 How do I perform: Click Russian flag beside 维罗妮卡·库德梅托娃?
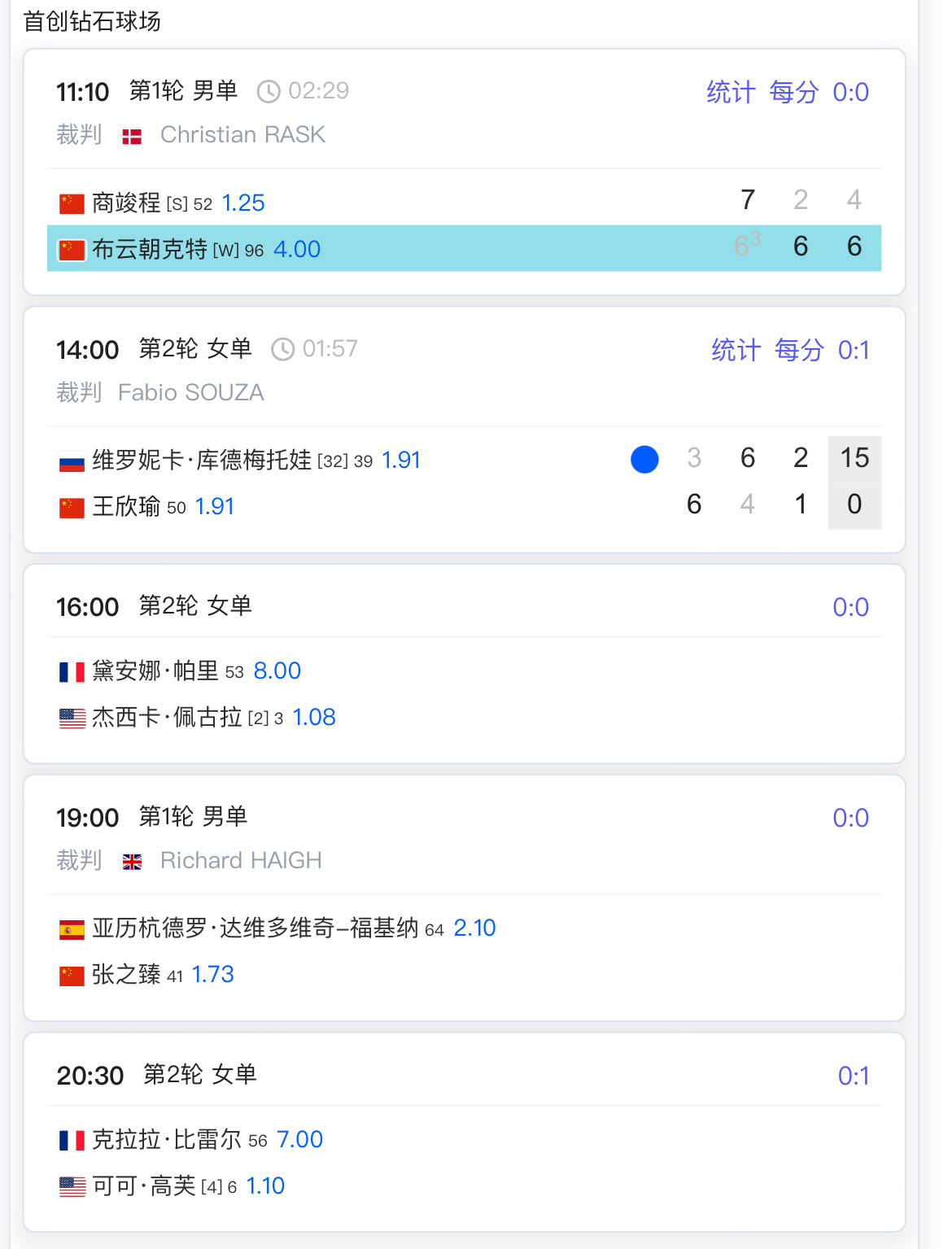(x=72, y=462)
